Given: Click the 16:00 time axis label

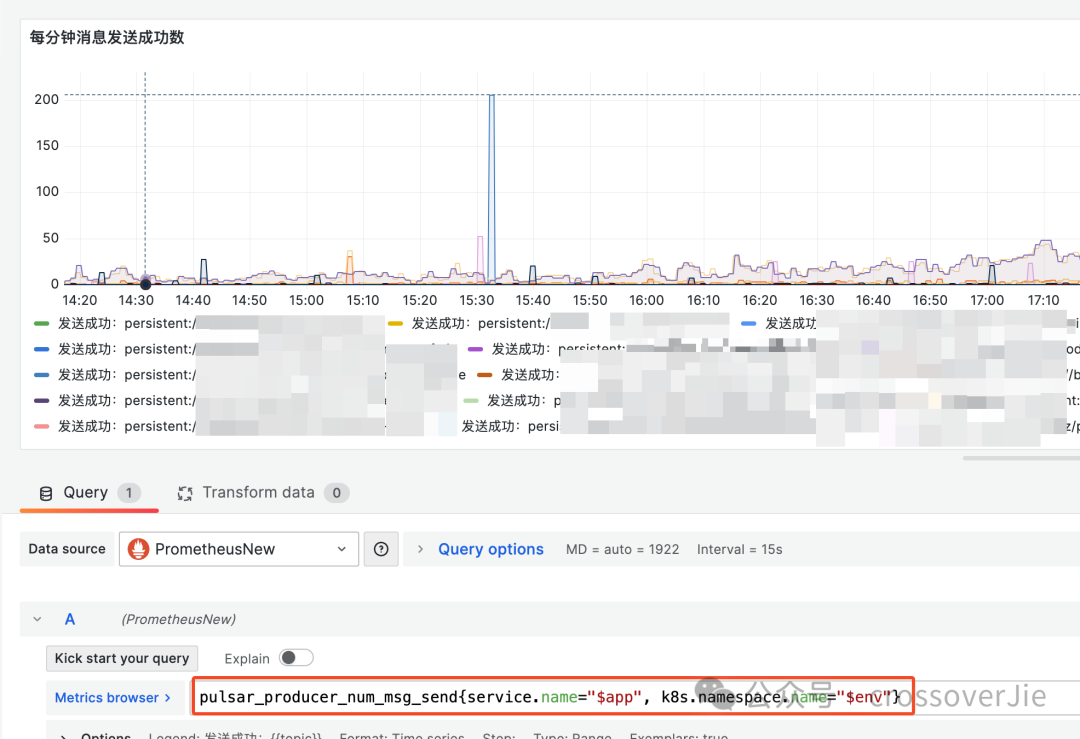Looking at the screenshot, I should [x=646, y=300].
